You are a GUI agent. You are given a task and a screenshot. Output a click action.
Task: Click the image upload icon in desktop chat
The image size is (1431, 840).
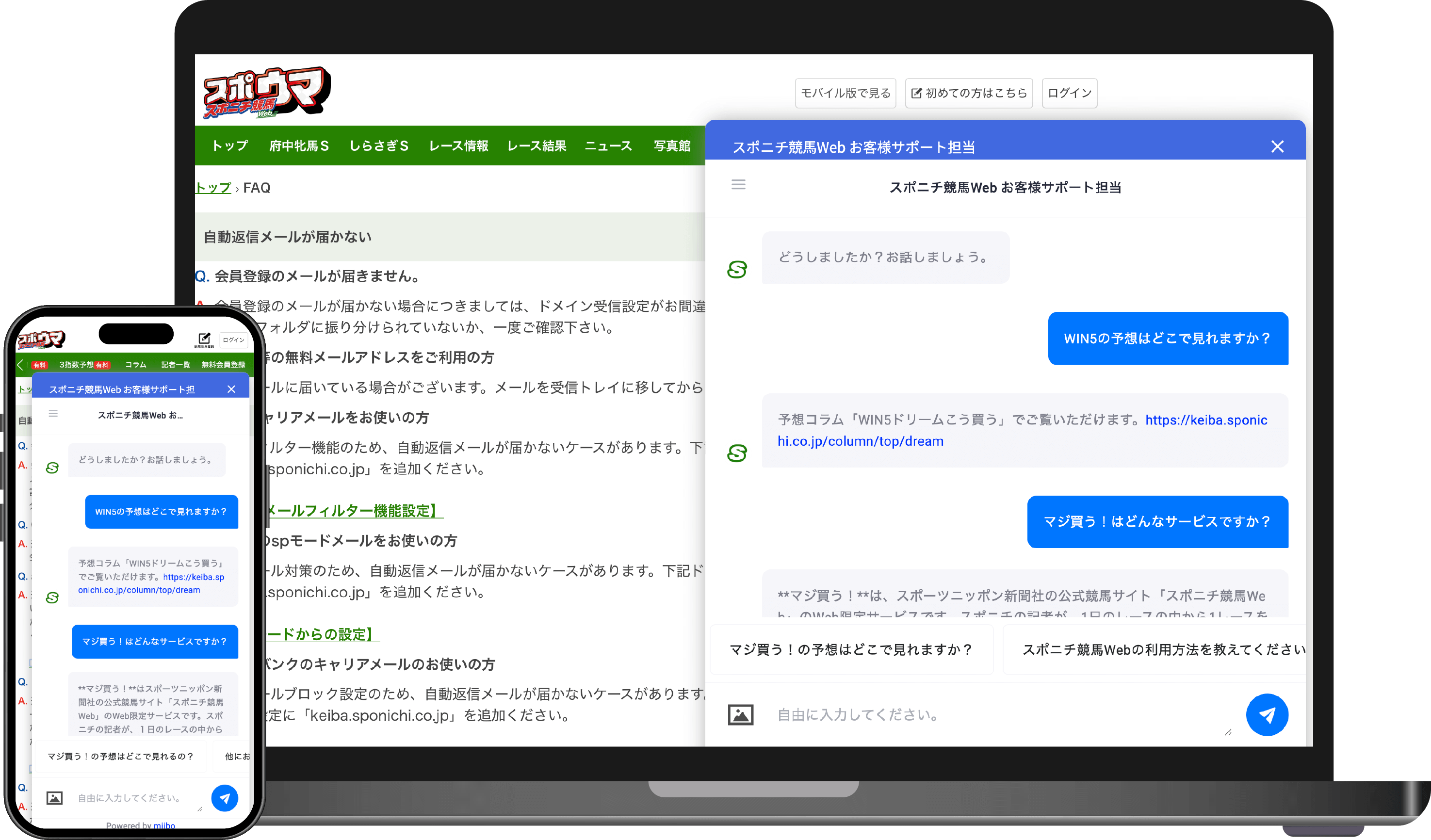[x=741, y=714]
